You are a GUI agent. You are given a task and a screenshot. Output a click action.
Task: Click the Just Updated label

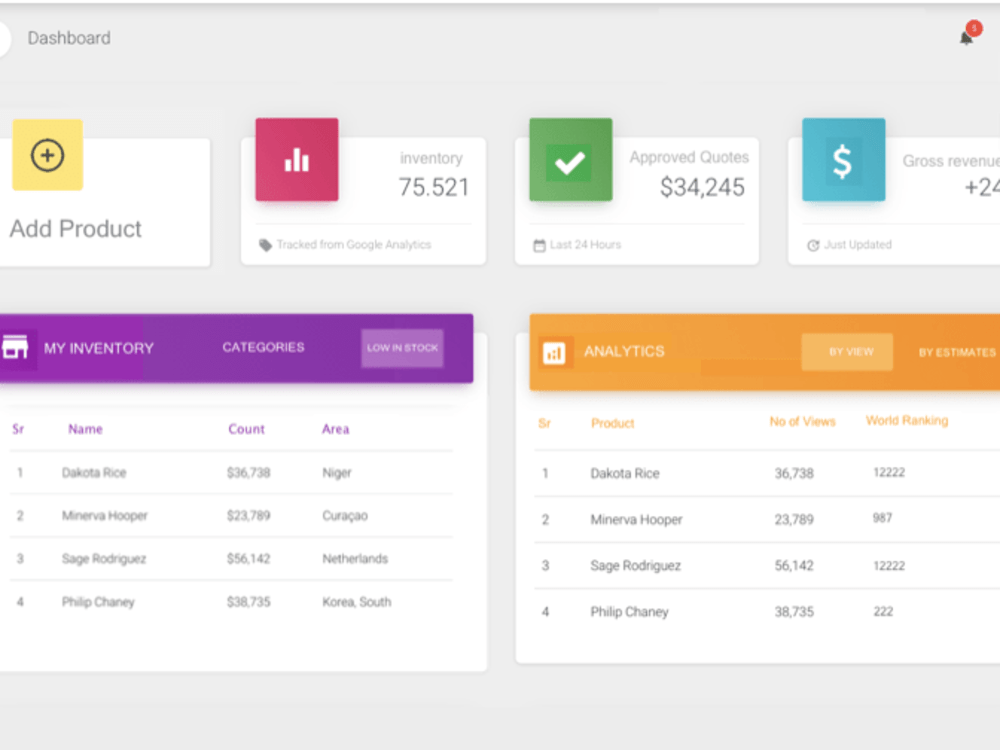pyautogui.click(x=858, y=245)
